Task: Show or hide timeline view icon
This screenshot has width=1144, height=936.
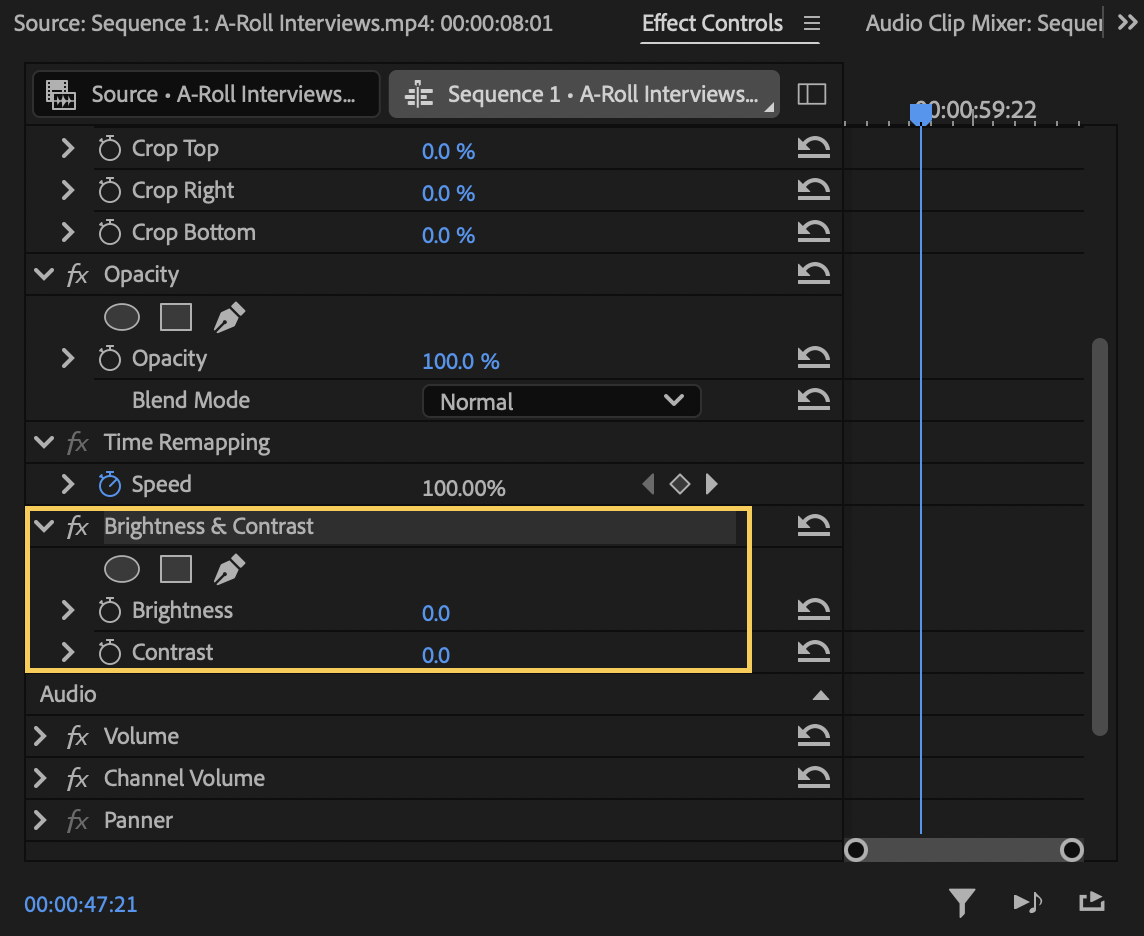Action: (x=812, y=94)
